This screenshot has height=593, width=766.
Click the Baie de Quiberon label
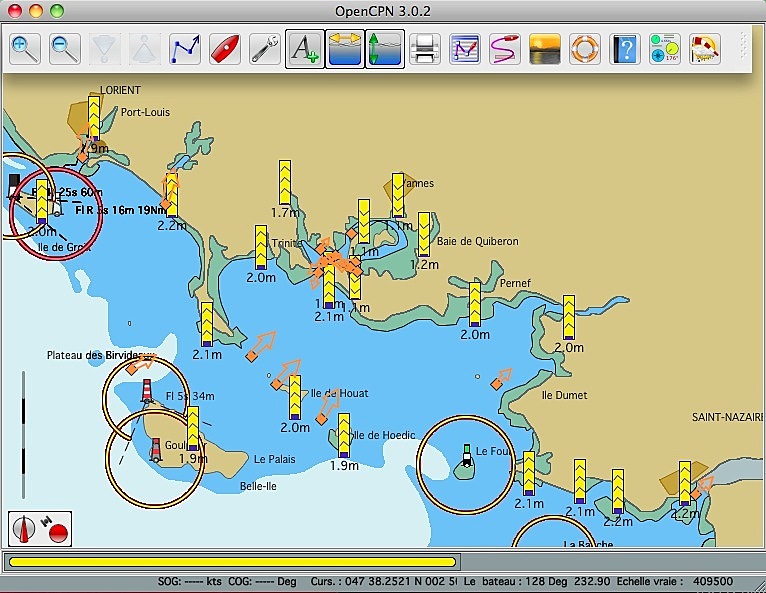coord(478,241)
